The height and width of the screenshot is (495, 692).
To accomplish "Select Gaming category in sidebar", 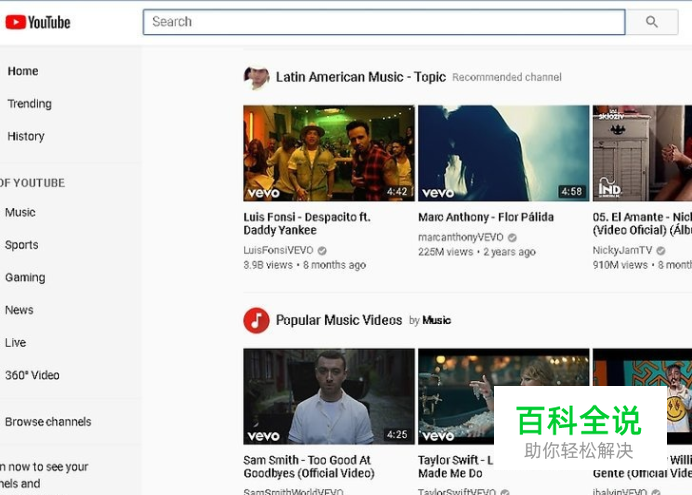I will tap(25, 278).
